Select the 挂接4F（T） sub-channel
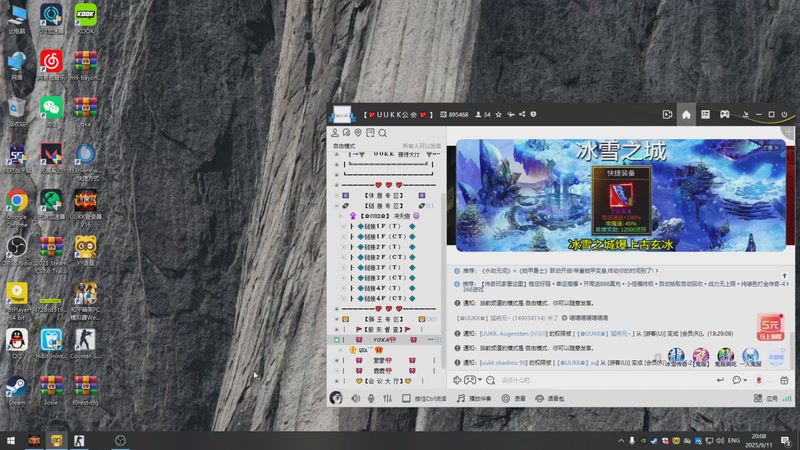Screen dimensions: 800x450 (x=383, y=288)
